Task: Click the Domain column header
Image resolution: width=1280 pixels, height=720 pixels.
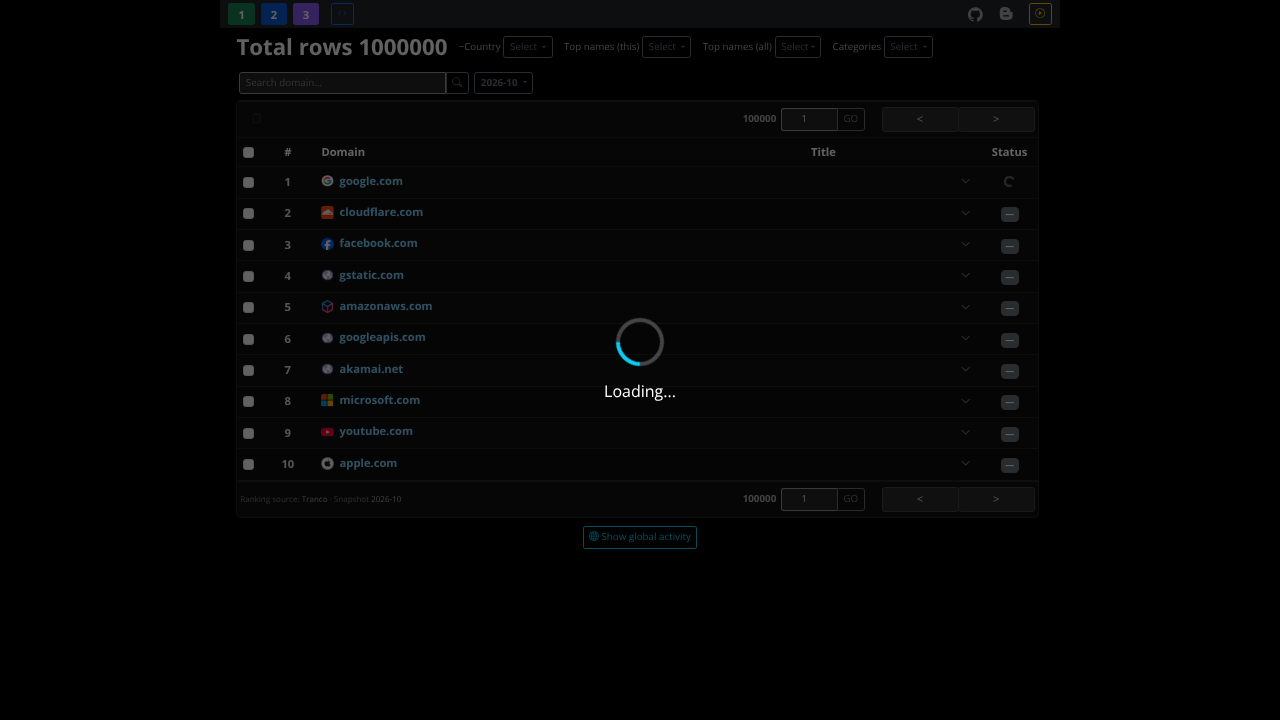Action: (x=343, y=152)
